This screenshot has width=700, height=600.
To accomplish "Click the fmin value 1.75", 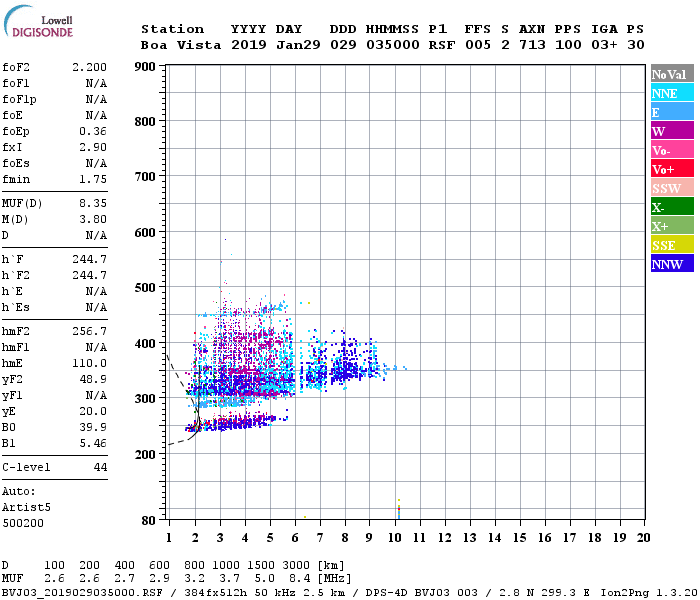I will 93,179.
